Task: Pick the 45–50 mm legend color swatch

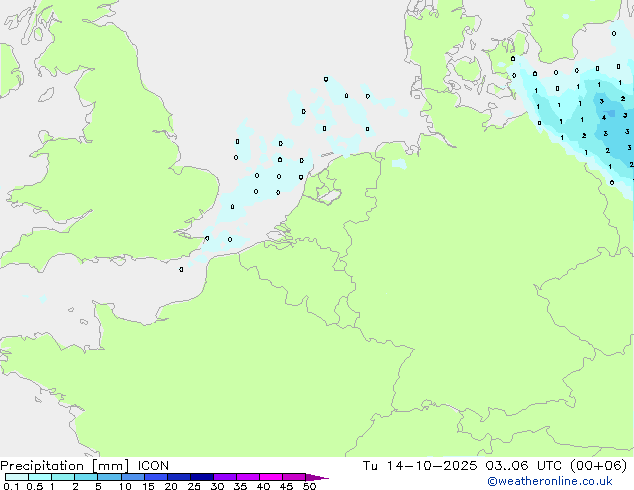Action: [x=294, y=477]
